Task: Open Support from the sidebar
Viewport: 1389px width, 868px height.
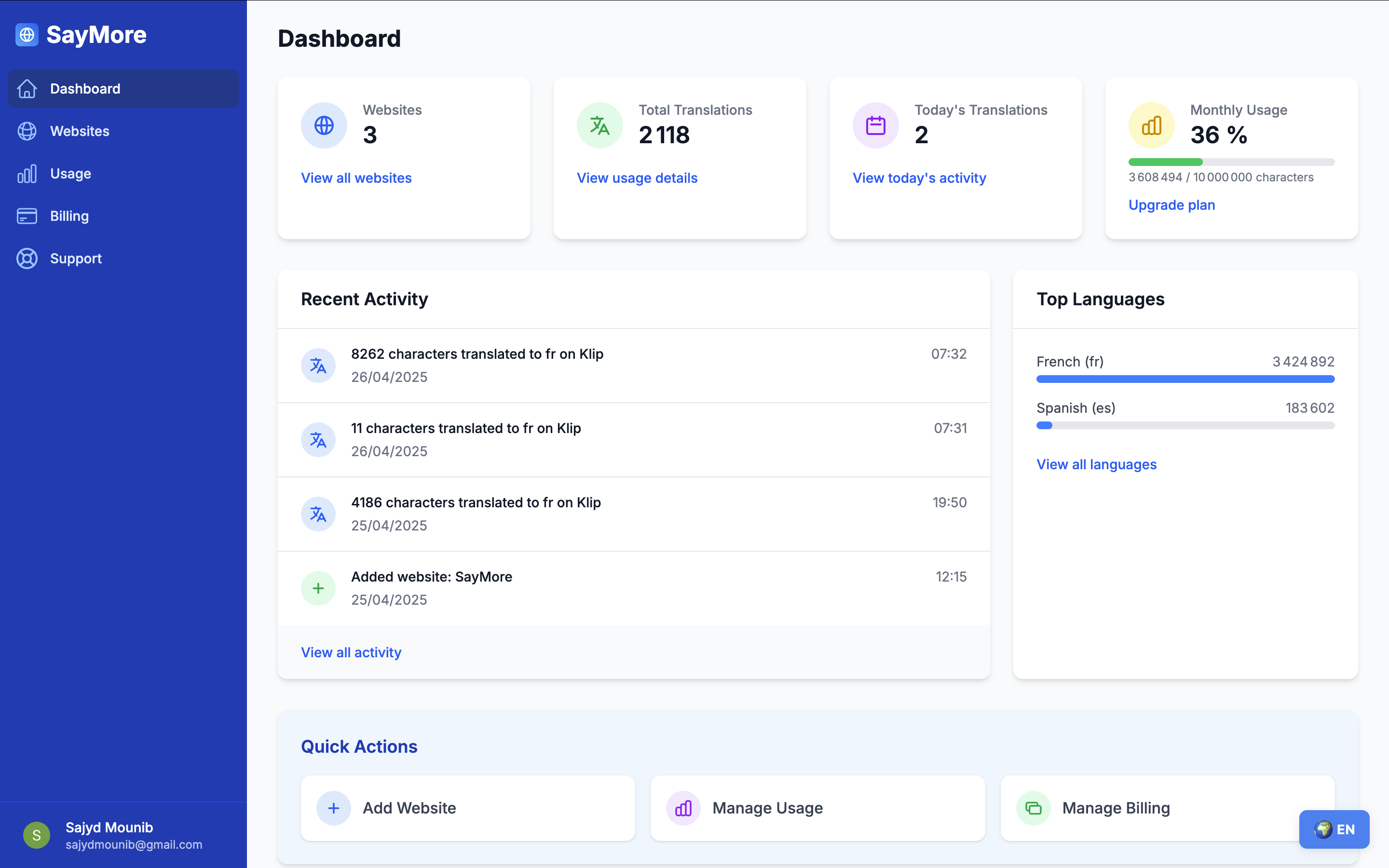Action: tap(123, 258)
